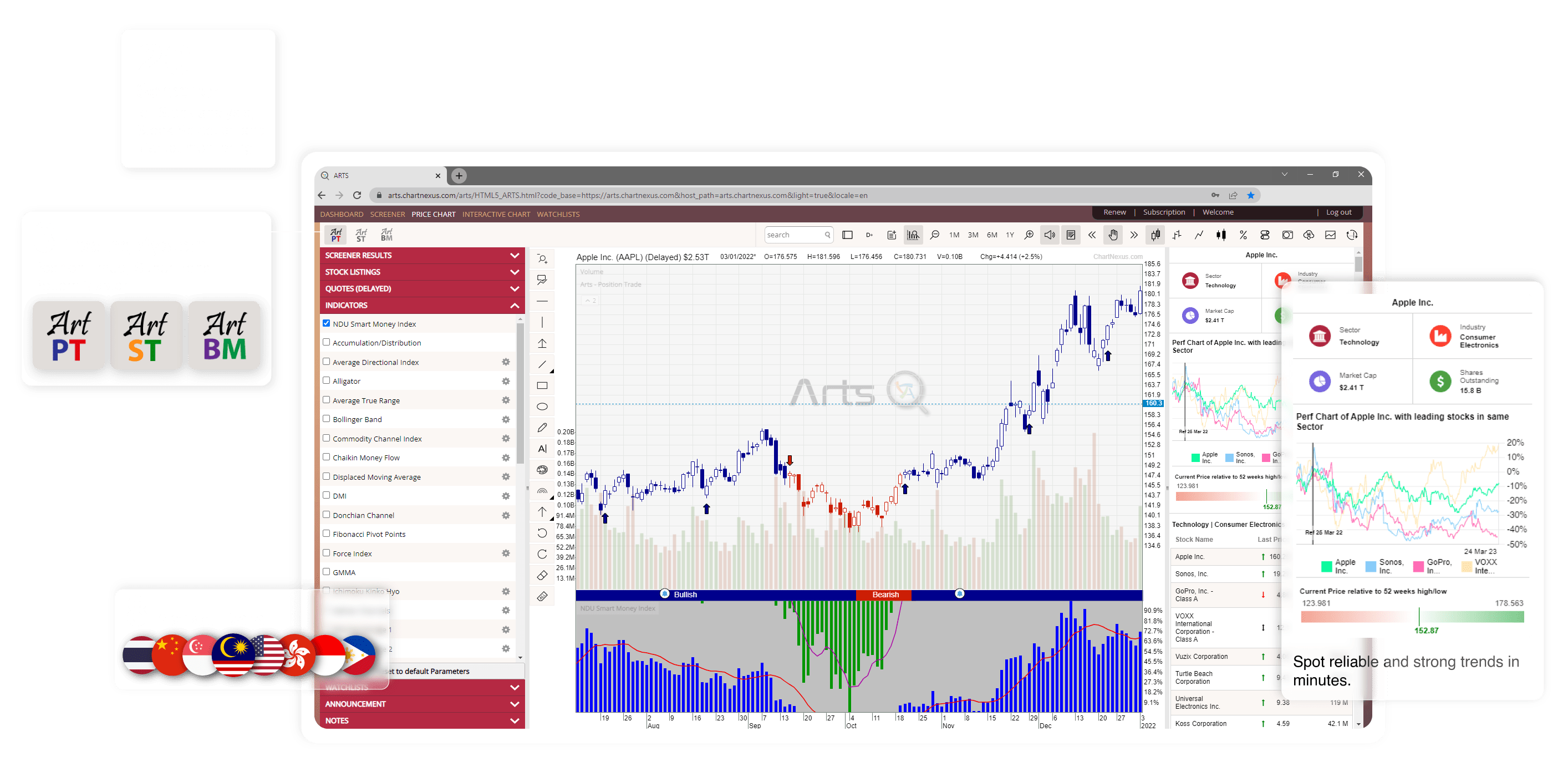Expand the Watchlists sidebar section
This screenshot has height=772, width=1568.
pos(422,688)
